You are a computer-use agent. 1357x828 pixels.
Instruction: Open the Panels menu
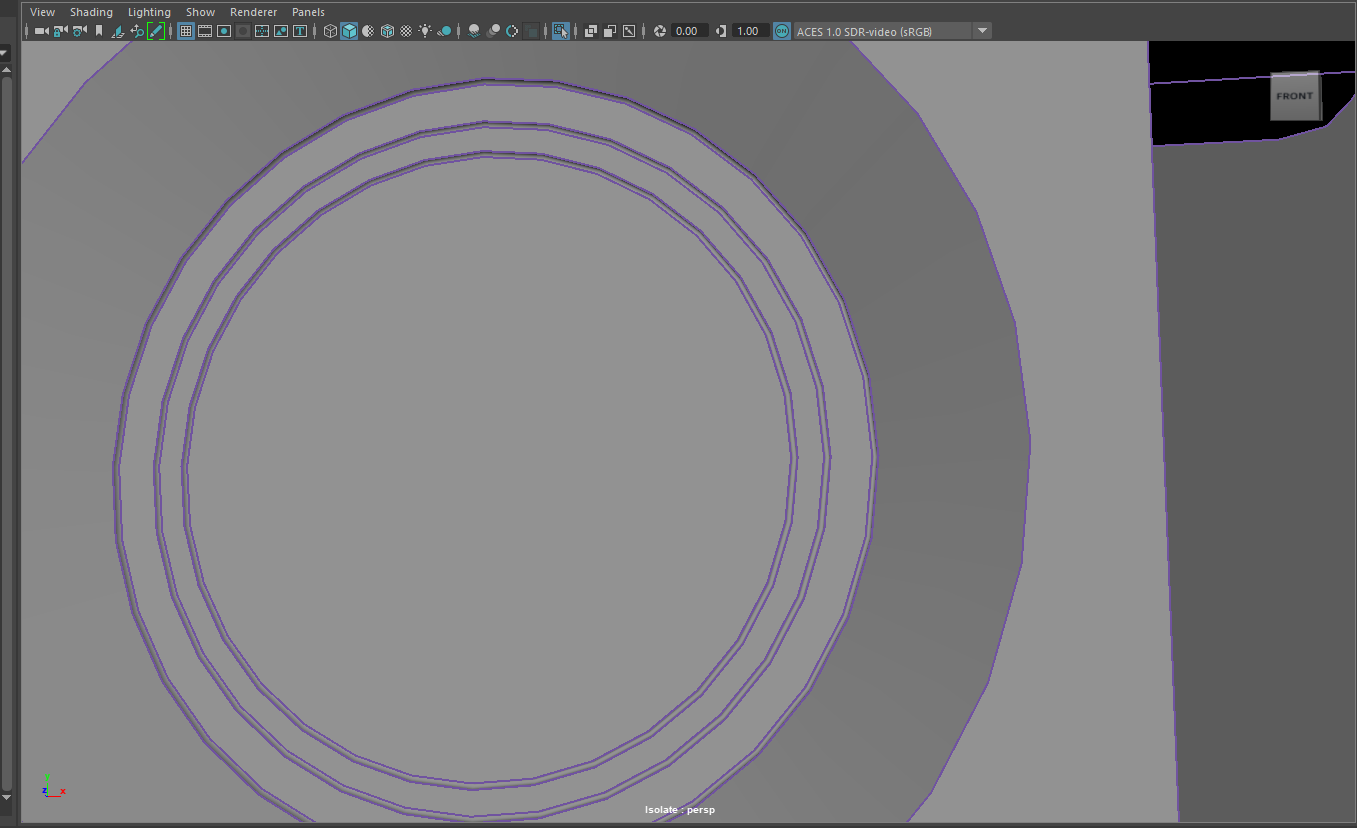[308, 12]
